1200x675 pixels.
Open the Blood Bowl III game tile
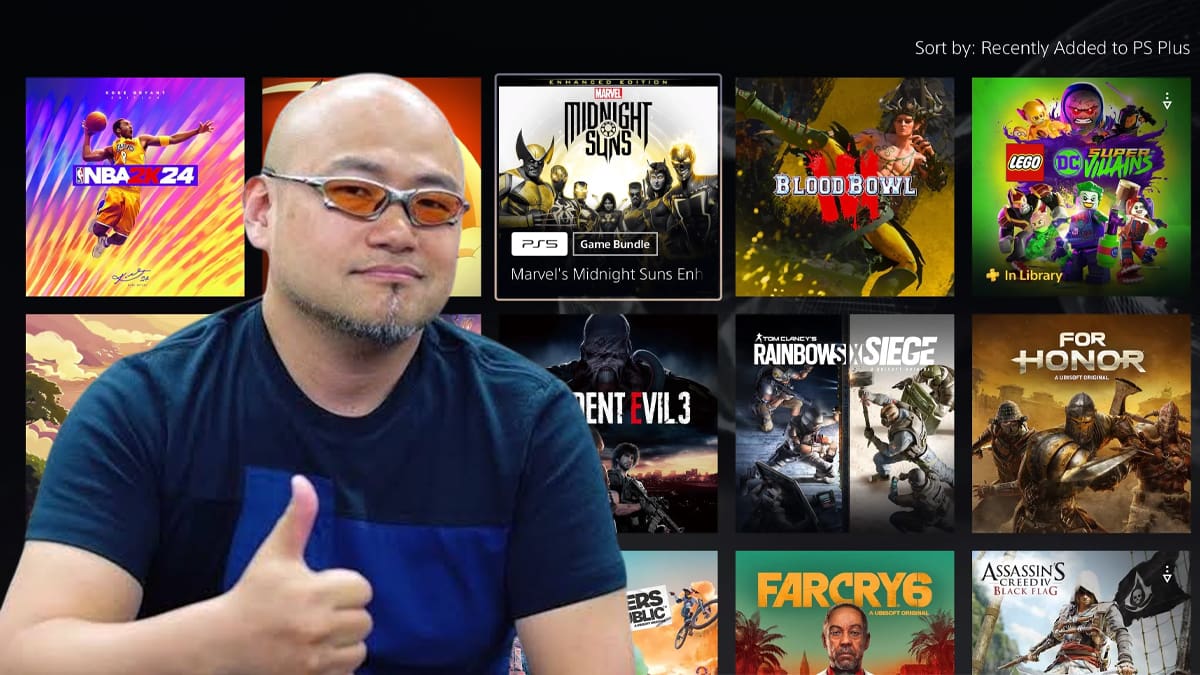click(845, 187)
